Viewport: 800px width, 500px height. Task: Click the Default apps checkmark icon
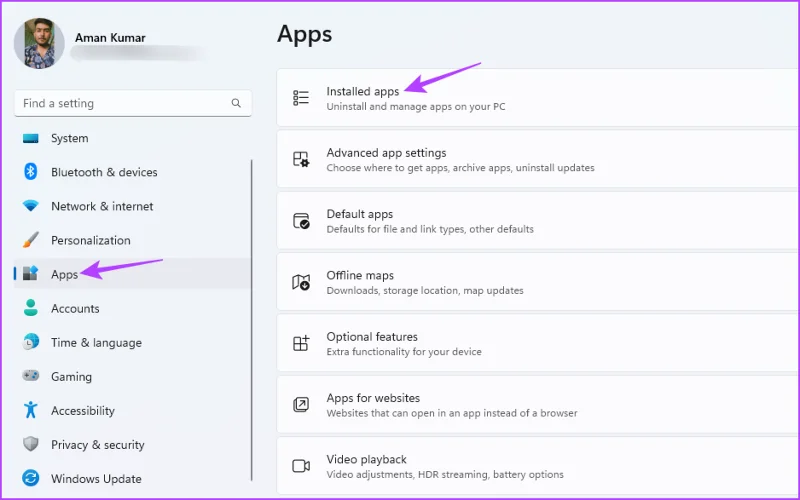(x=301, y=220)
